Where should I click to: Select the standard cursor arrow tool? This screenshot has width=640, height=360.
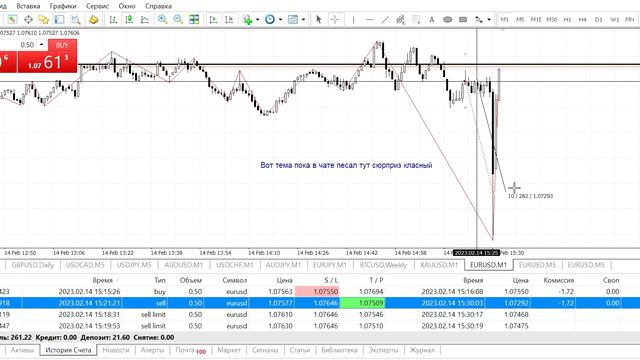click(x=318, y=19)
